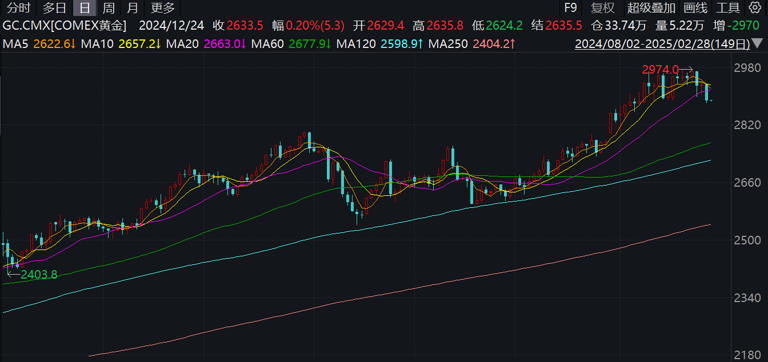
Task: Click the dropdown triangle beside date range
Action: click(756, 45)
